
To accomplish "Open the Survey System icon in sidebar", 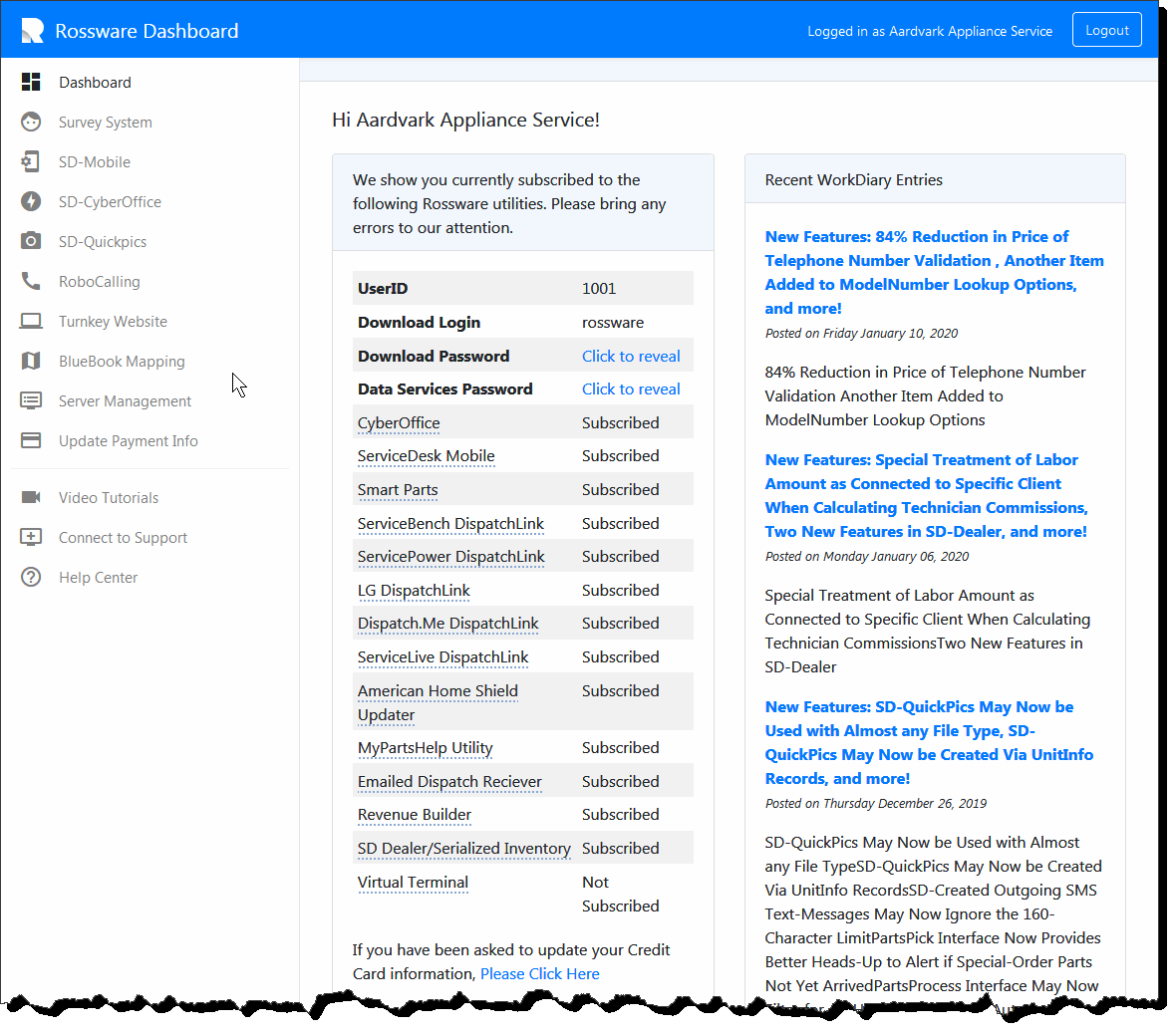I will (x=31, y=122).
